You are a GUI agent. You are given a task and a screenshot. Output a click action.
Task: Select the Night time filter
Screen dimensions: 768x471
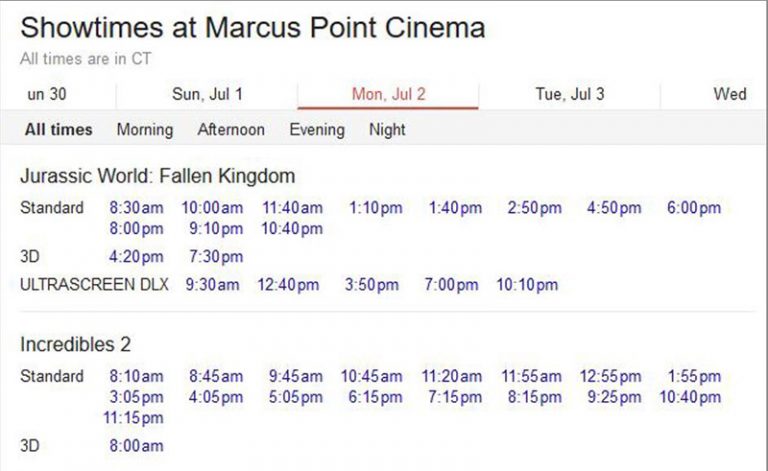coord(387,129)
